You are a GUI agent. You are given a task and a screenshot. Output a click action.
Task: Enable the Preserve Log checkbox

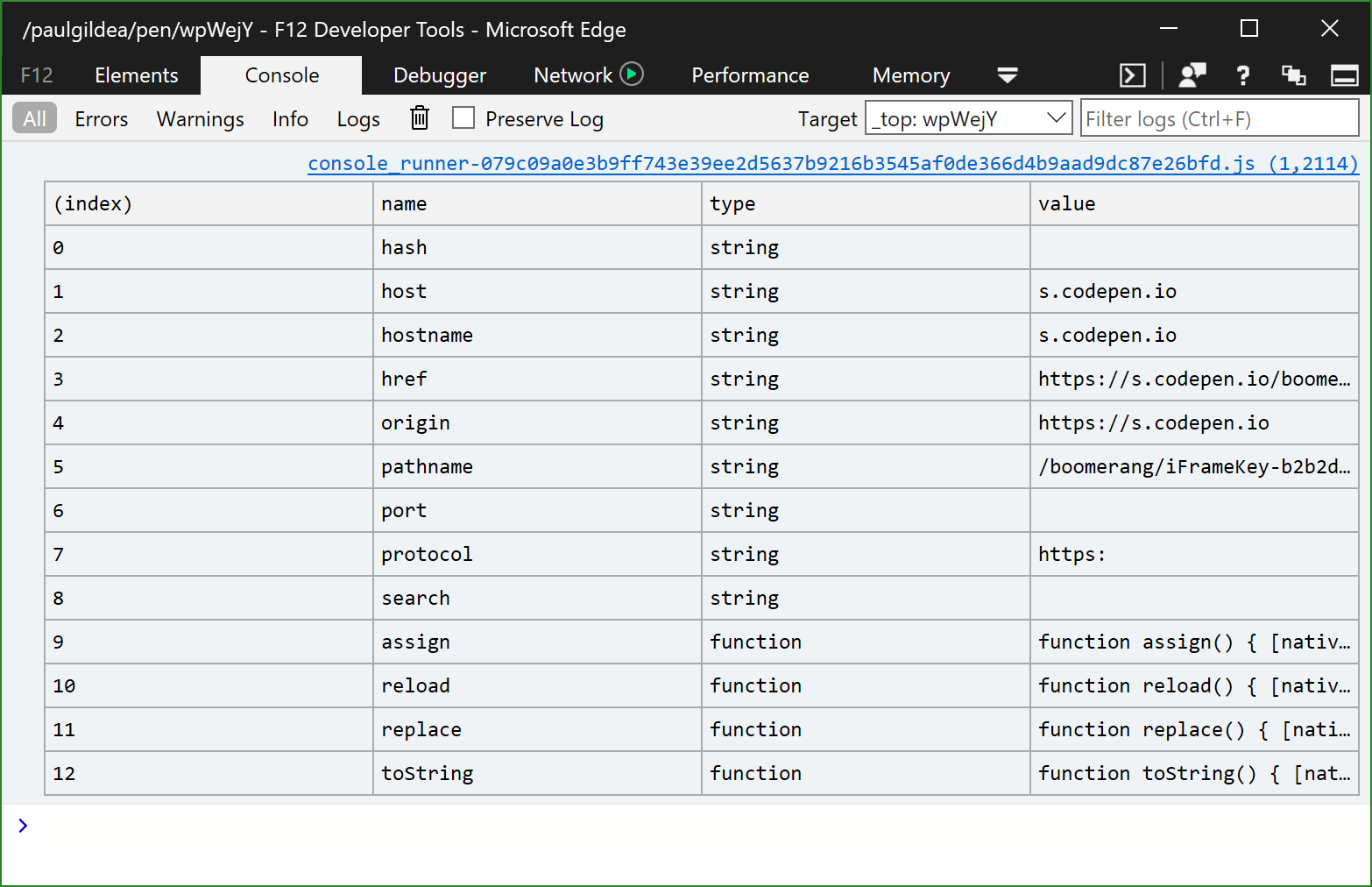point(463,117)
